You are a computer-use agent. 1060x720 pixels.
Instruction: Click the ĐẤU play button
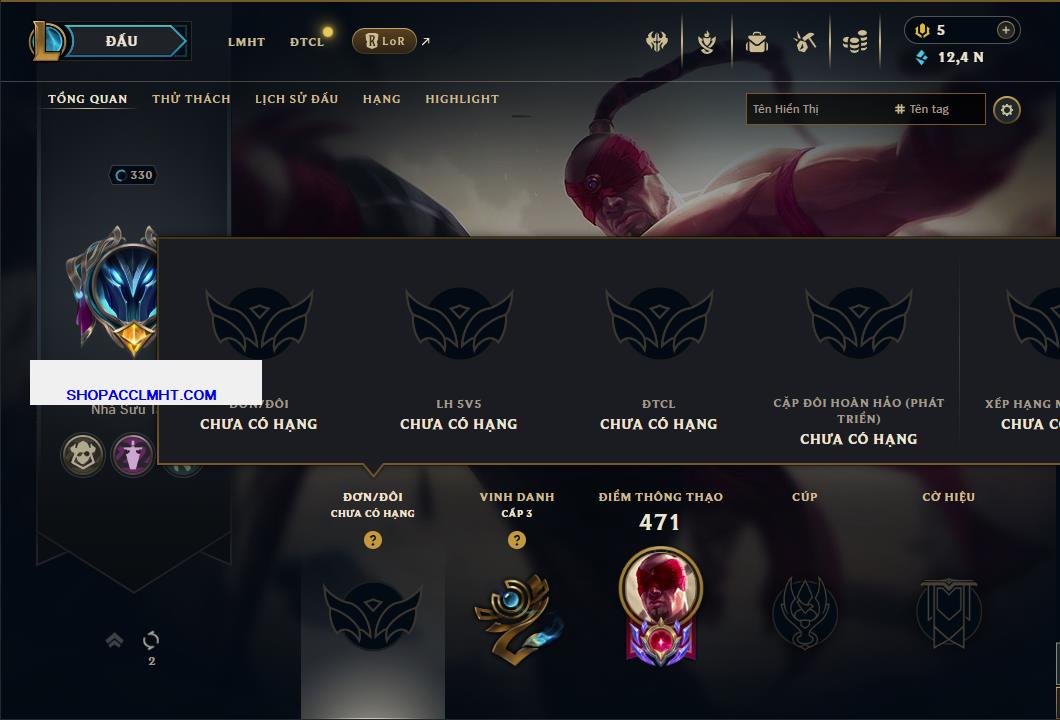coord(122,41)
